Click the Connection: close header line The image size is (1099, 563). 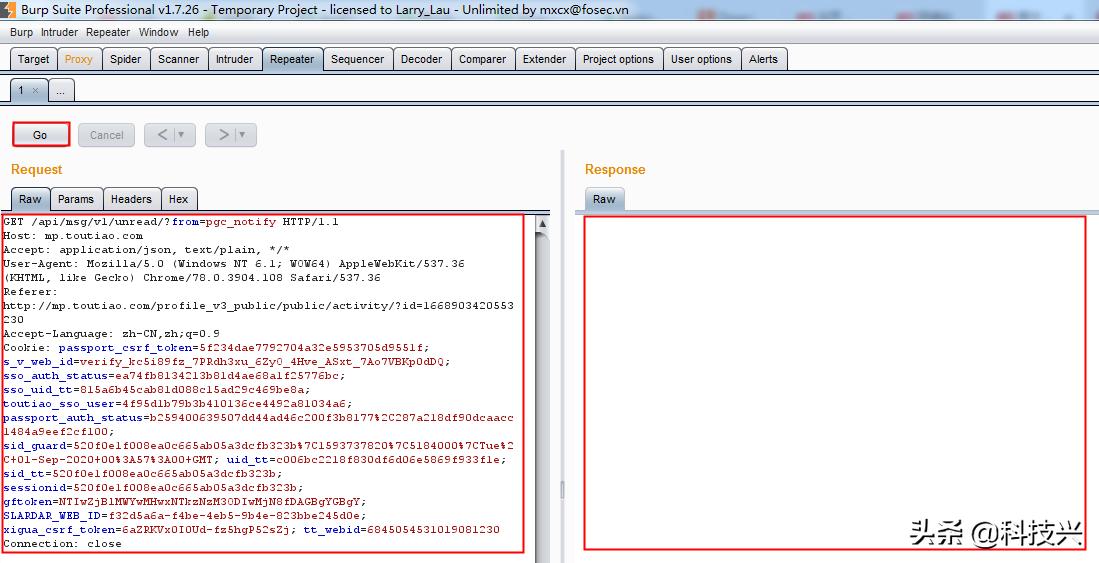pos(62,544)
